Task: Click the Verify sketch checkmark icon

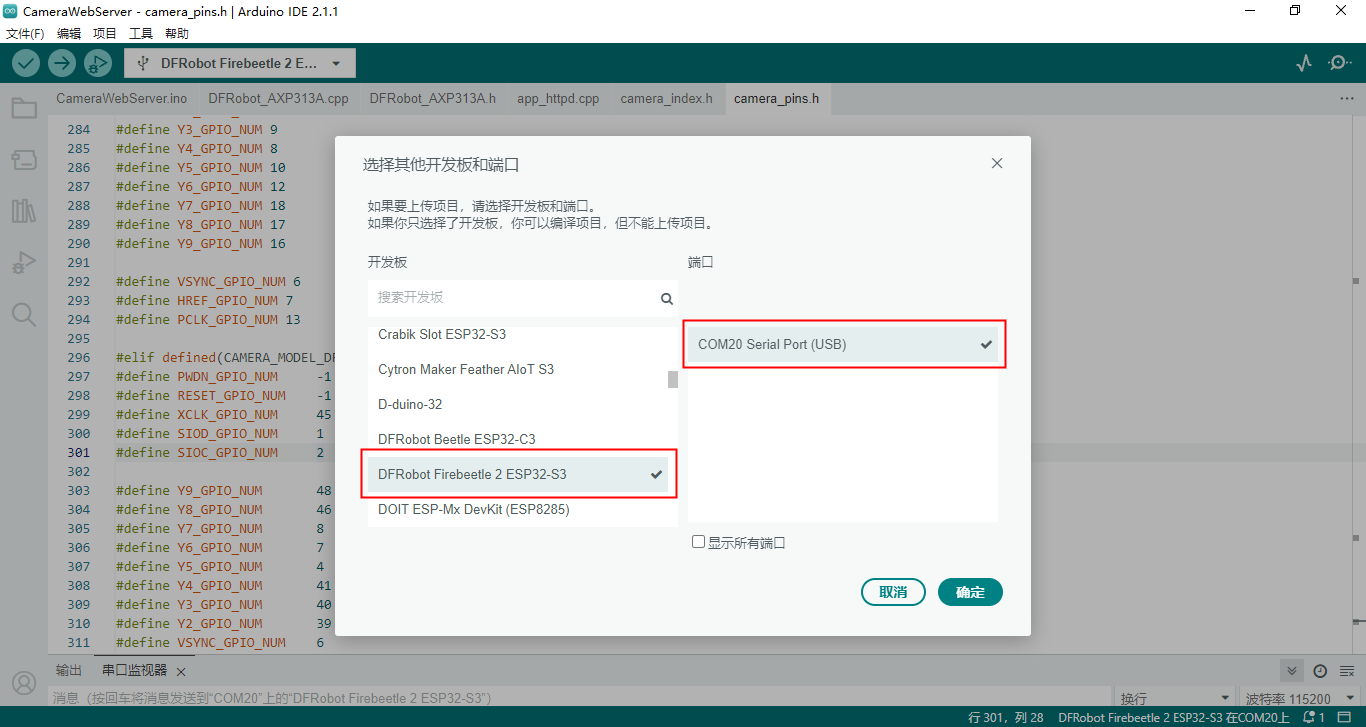Action: coord(26,63)
